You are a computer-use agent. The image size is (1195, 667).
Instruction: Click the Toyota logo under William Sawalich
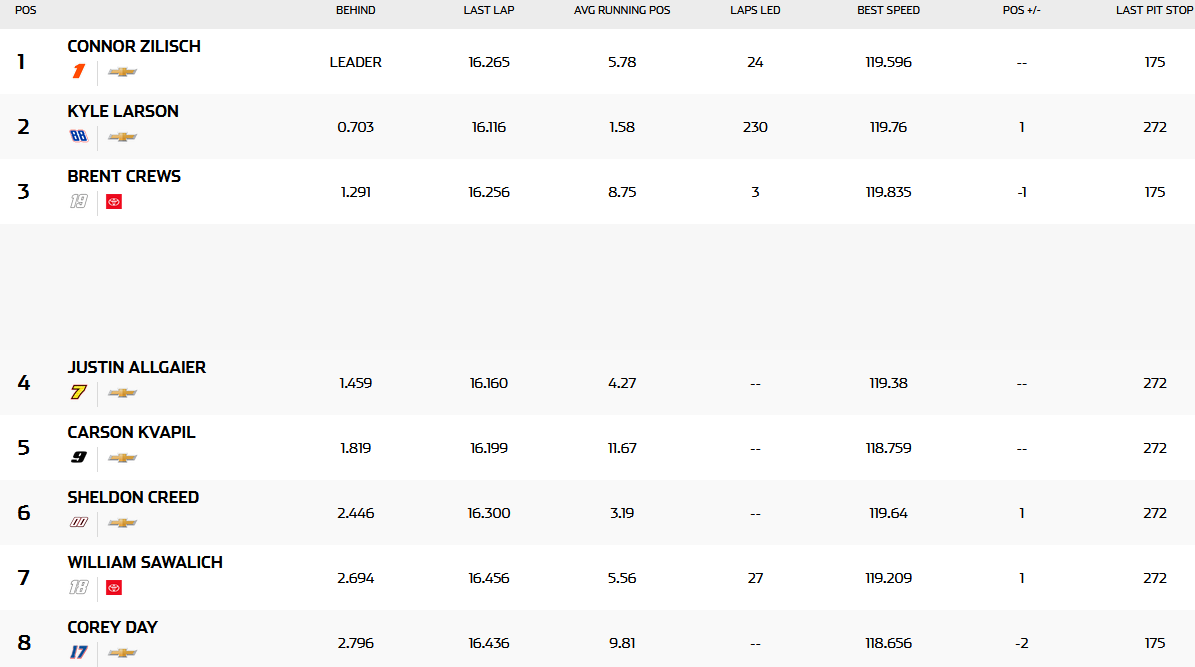pos(114,588)
